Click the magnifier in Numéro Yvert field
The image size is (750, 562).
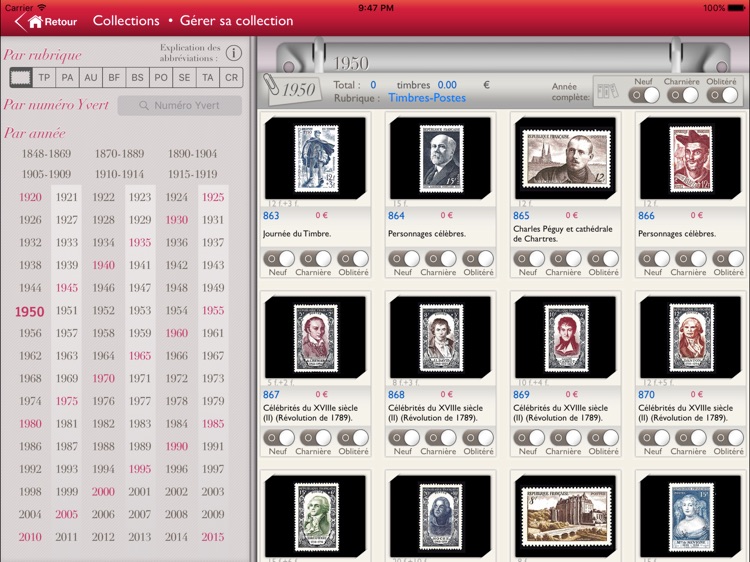tap(143, 105)
